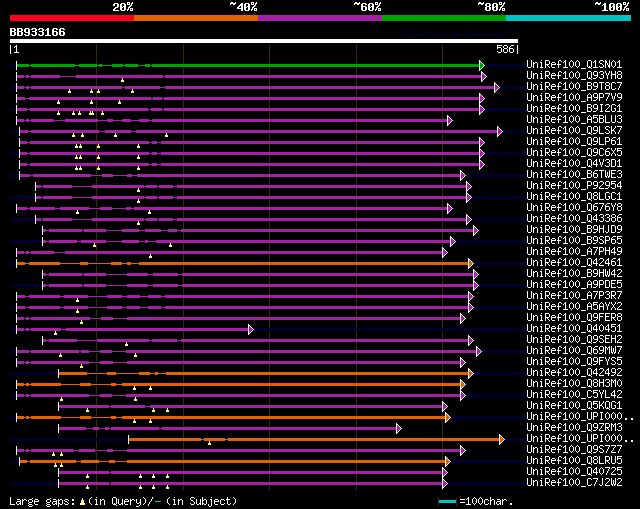Open the UniRef100_A7P3R7 label
640x509 pixels.
pyautogui.click(x=574, y=296)
